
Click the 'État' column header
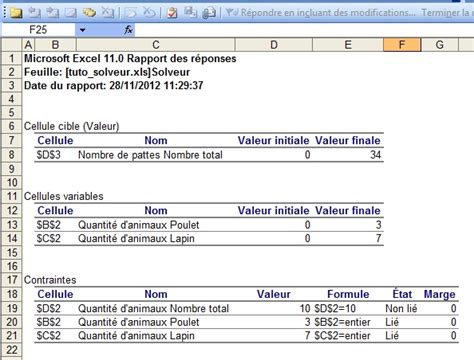point(402,294)
